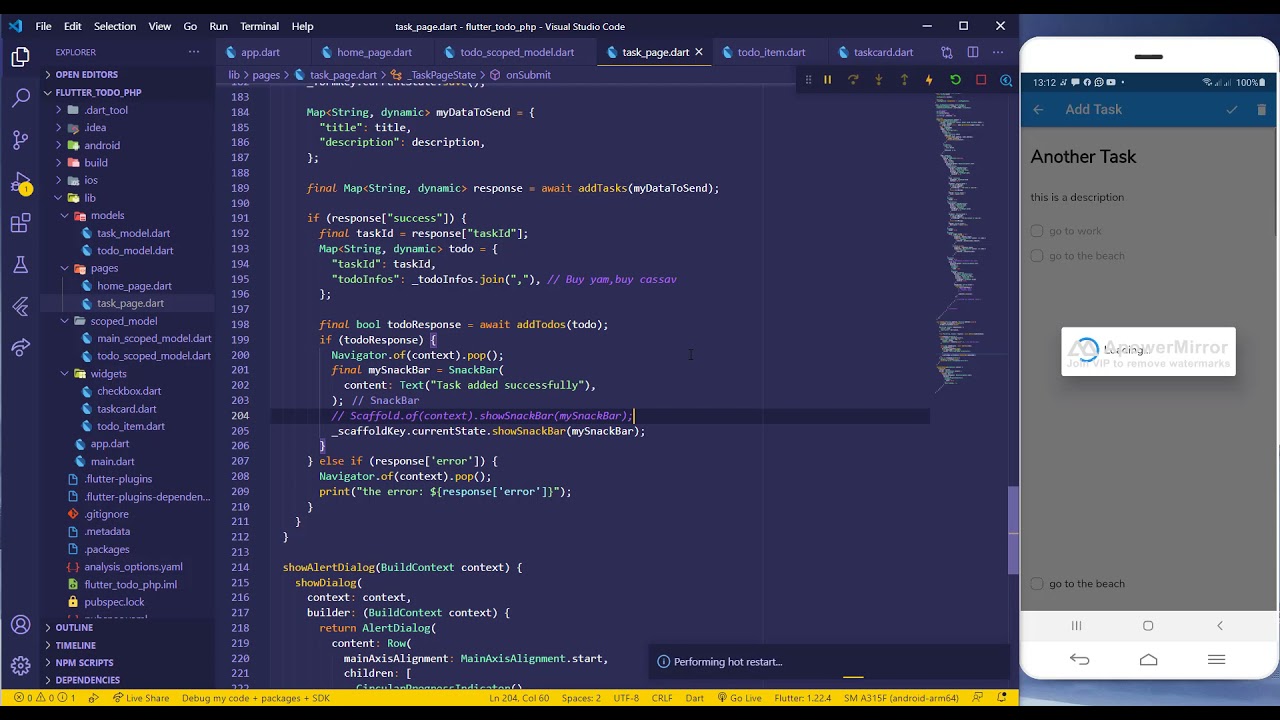Click debug Step Out button
This screenshot has height=720, width=1280.
pyautogui.click(x=904, y=80)
